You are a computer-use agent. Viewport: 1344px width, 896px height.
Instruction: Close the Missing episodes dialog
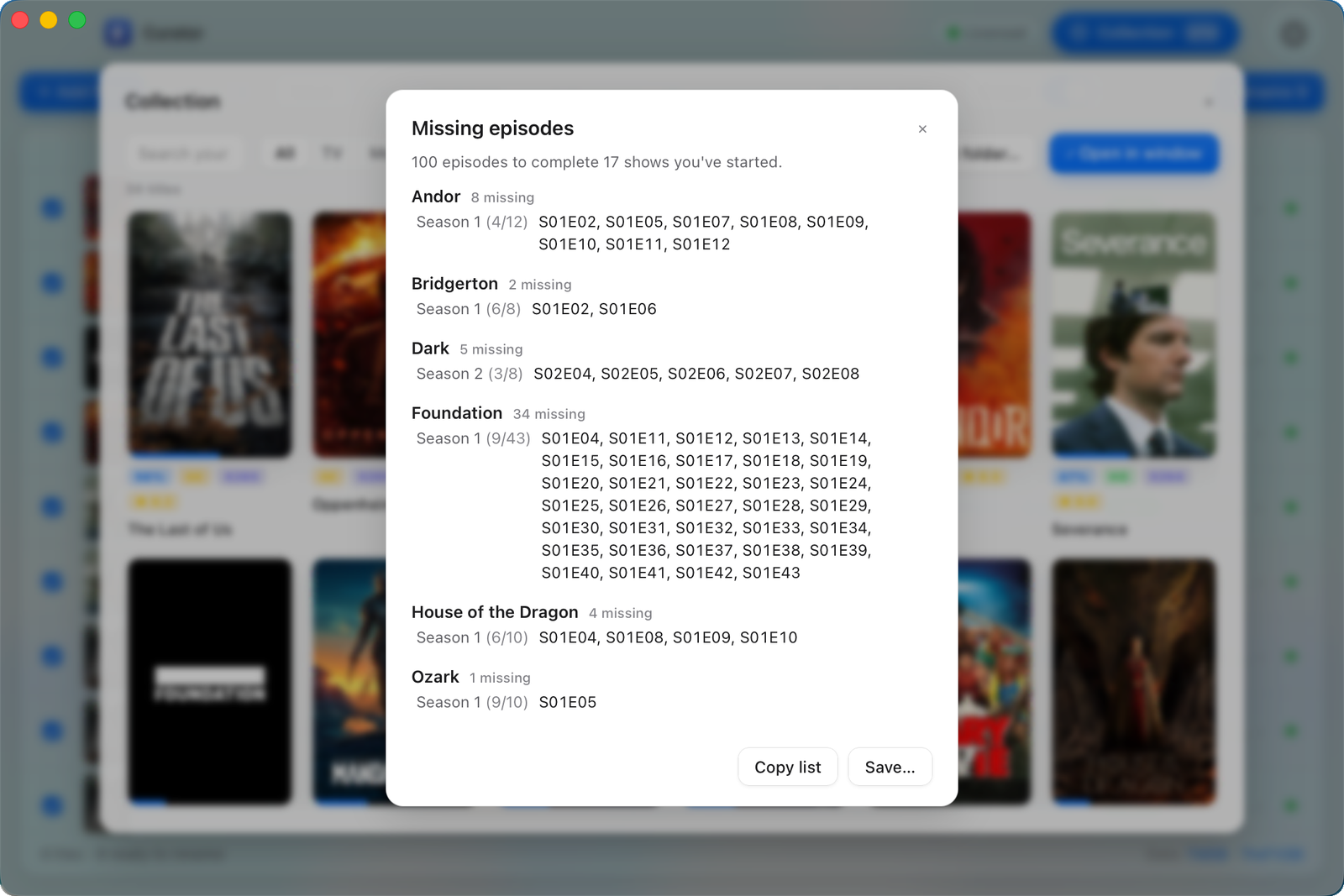922,129
